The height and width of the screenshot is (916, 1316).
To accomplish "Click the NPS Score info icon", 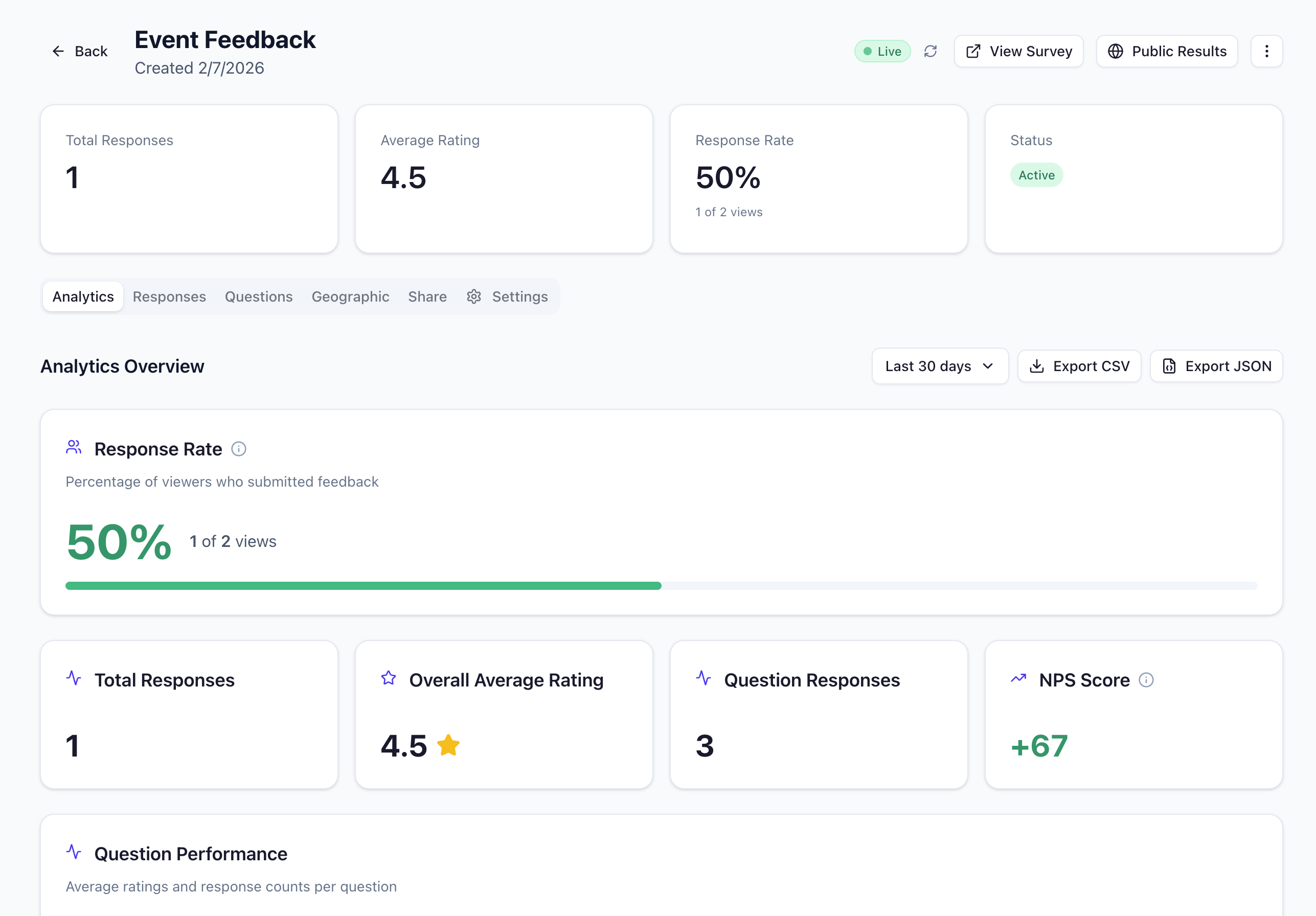I will click(1145, 680).
